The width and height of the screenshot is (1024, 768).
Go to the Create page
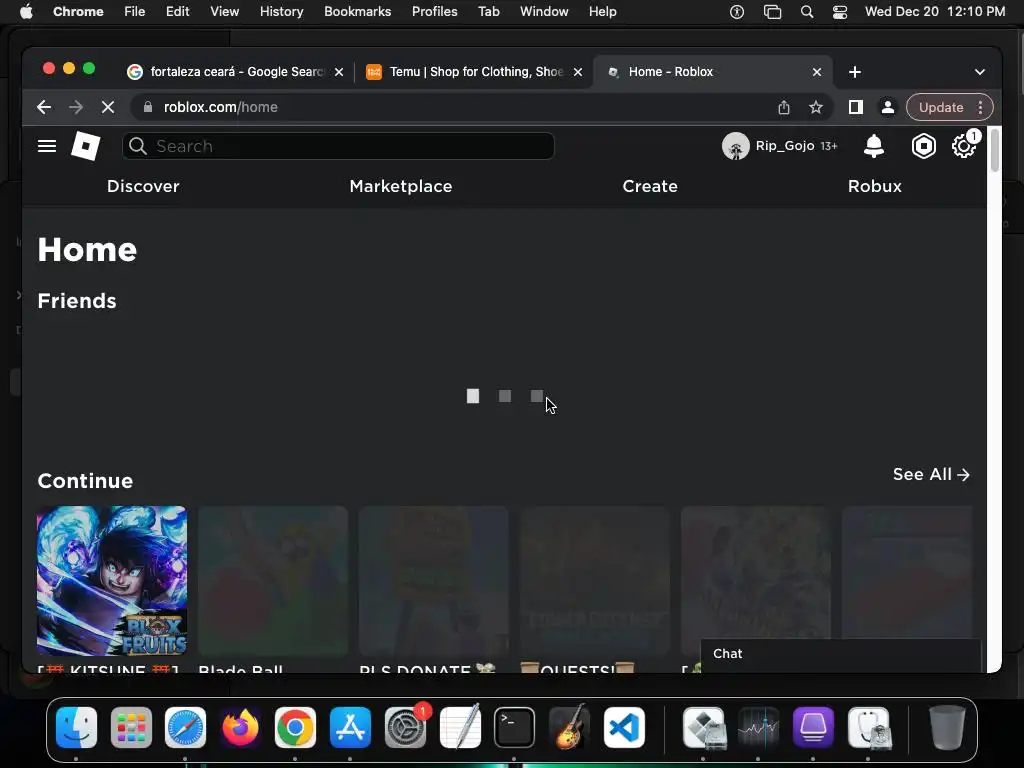pyautogui.click(x=650, y=186)
